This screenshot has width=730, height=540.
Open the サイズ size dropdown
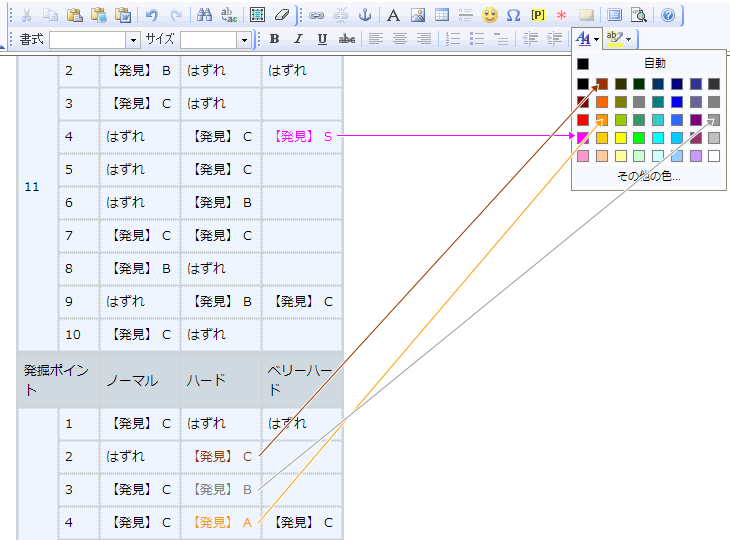[244, 40]
